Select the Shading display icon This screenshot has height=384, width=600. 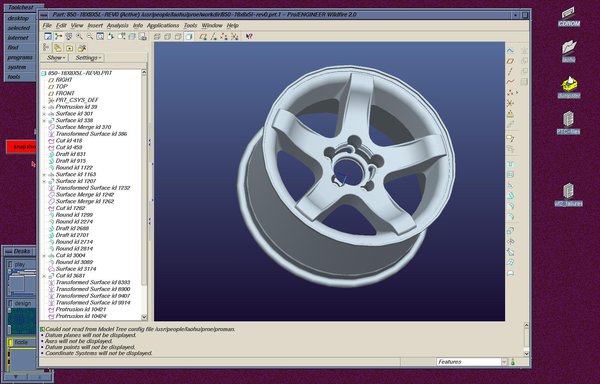(189, 37)
